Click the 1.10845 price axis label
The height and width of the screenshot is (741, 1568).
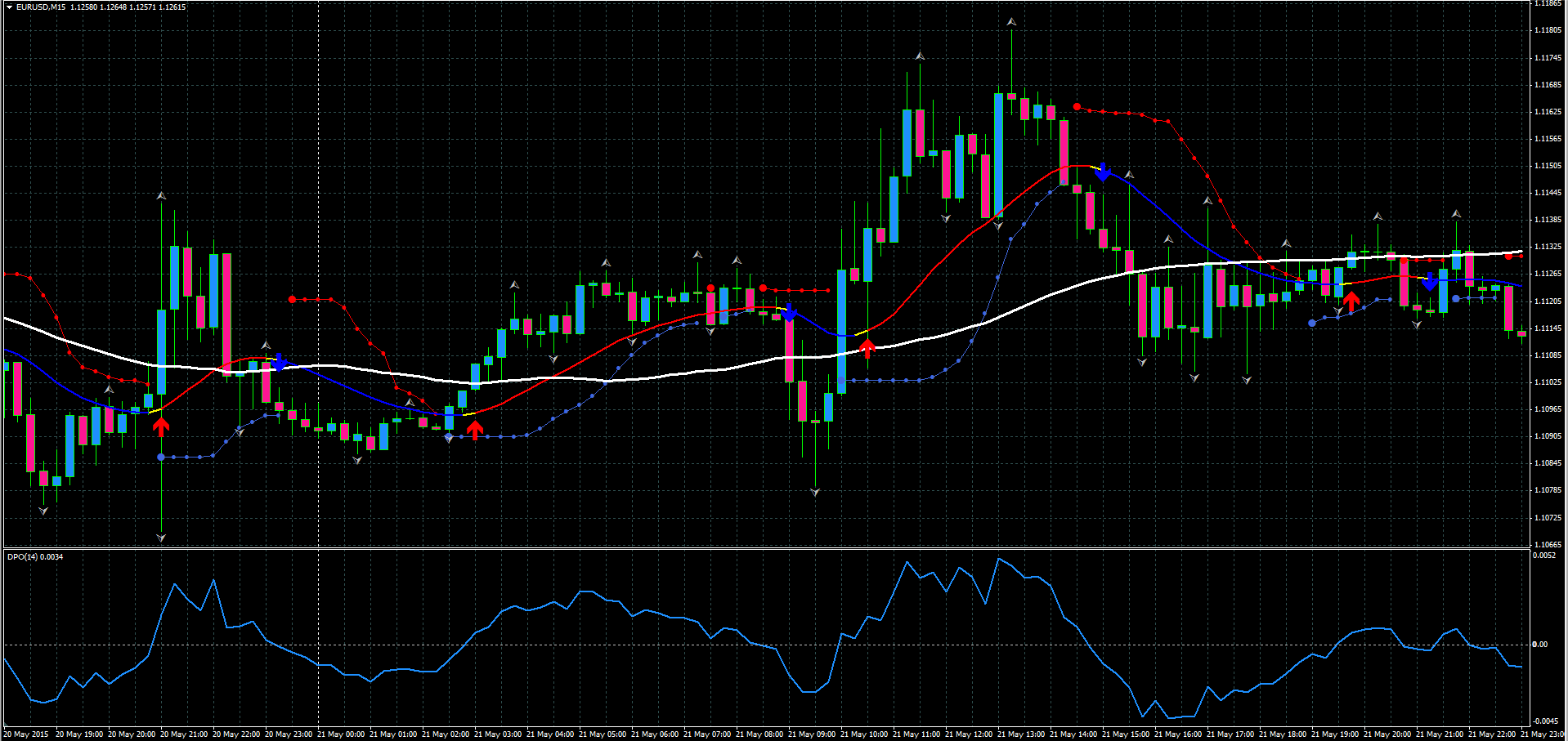point(1547,463)
